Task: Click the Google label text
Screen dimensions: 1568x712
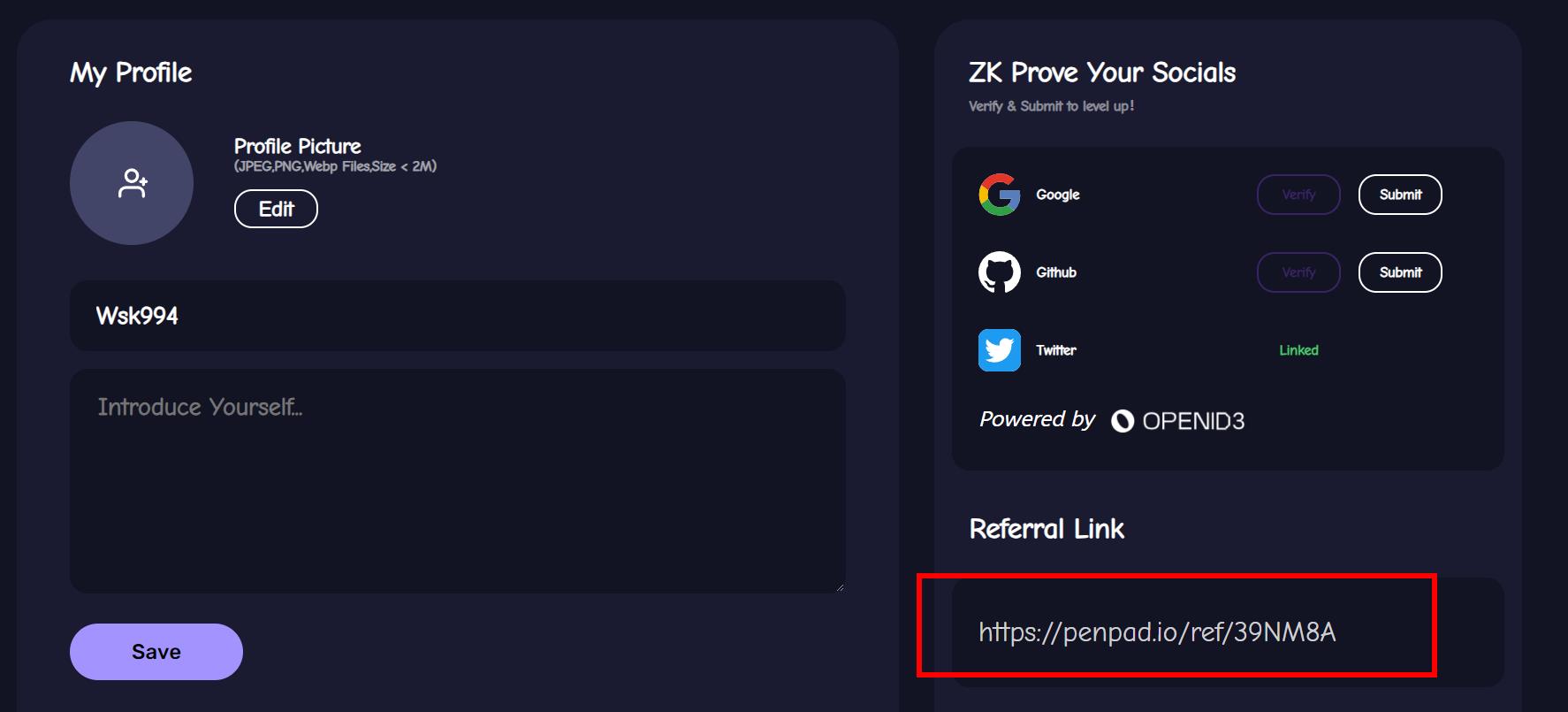Action: pos(1058,195)
